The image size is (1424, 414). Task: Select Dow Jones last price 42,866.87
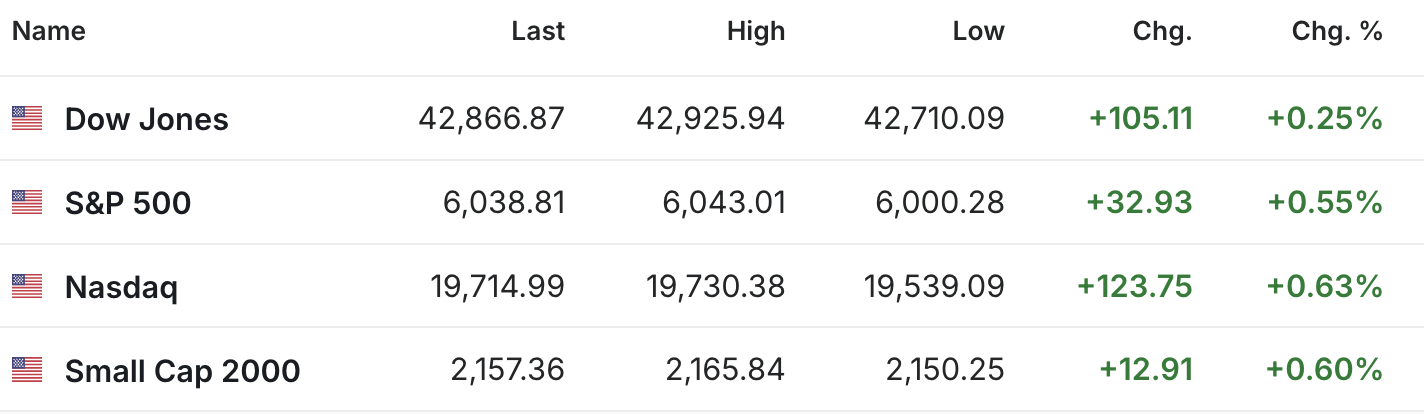[492, 119]
